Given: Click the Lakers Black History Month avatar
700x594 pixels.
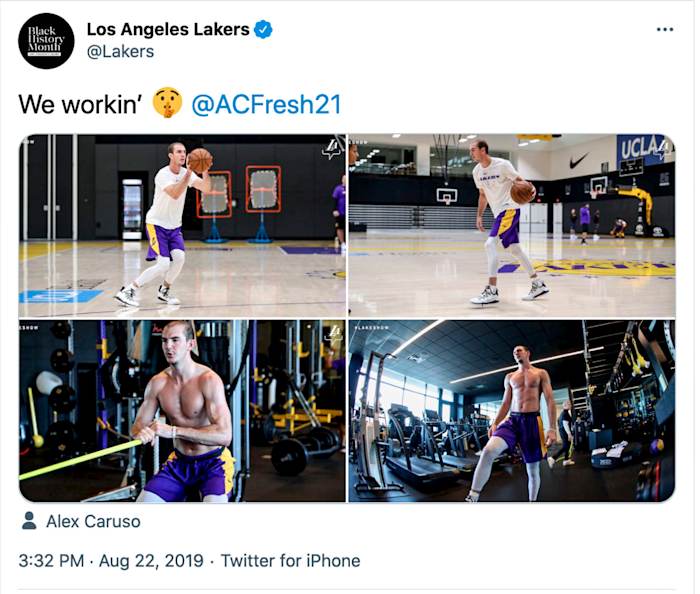Looking at the screenshot, I should (x=46, y=40).
